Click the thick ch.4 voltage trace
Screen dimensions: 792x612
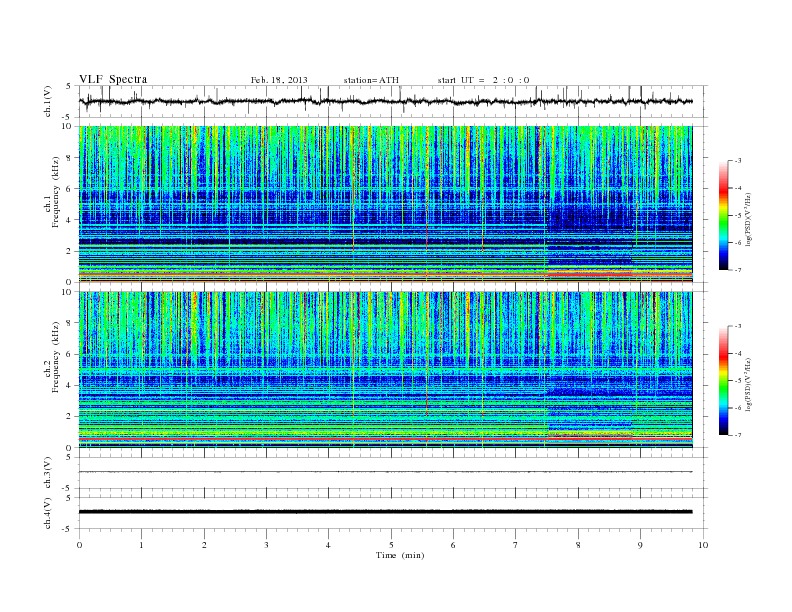pyautogui.click(x=385, y=512)
